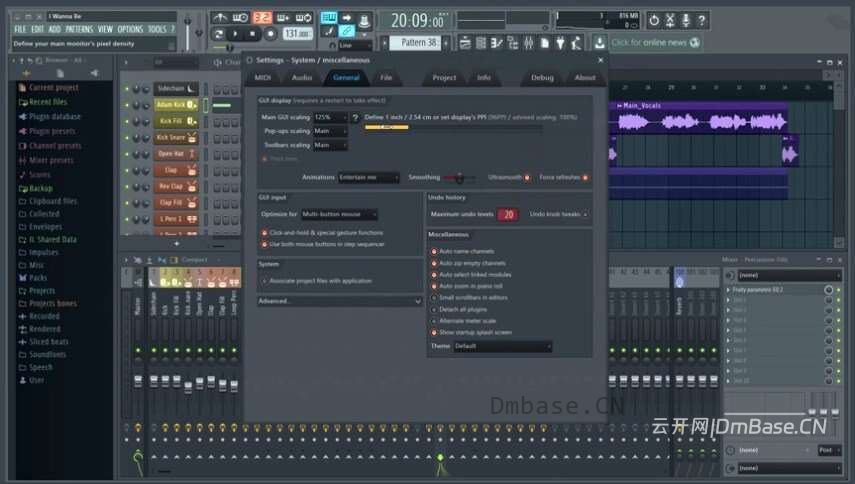This screenshot has height=484, width=855.
Task: Switch to the MIDI settings tab
Action: point(263,77)
